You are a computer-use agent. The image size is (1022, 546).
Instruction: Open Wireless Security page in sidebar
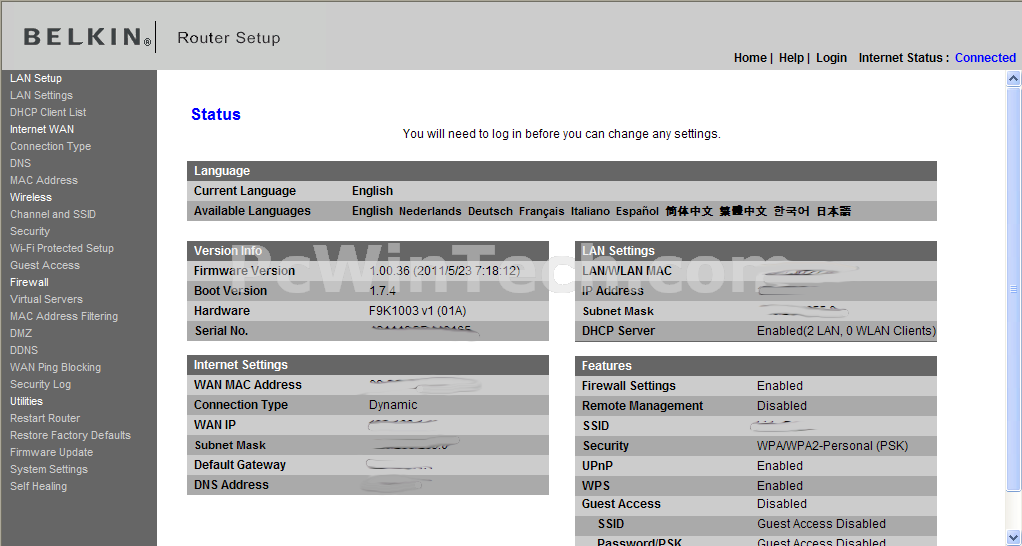point(29,231)
